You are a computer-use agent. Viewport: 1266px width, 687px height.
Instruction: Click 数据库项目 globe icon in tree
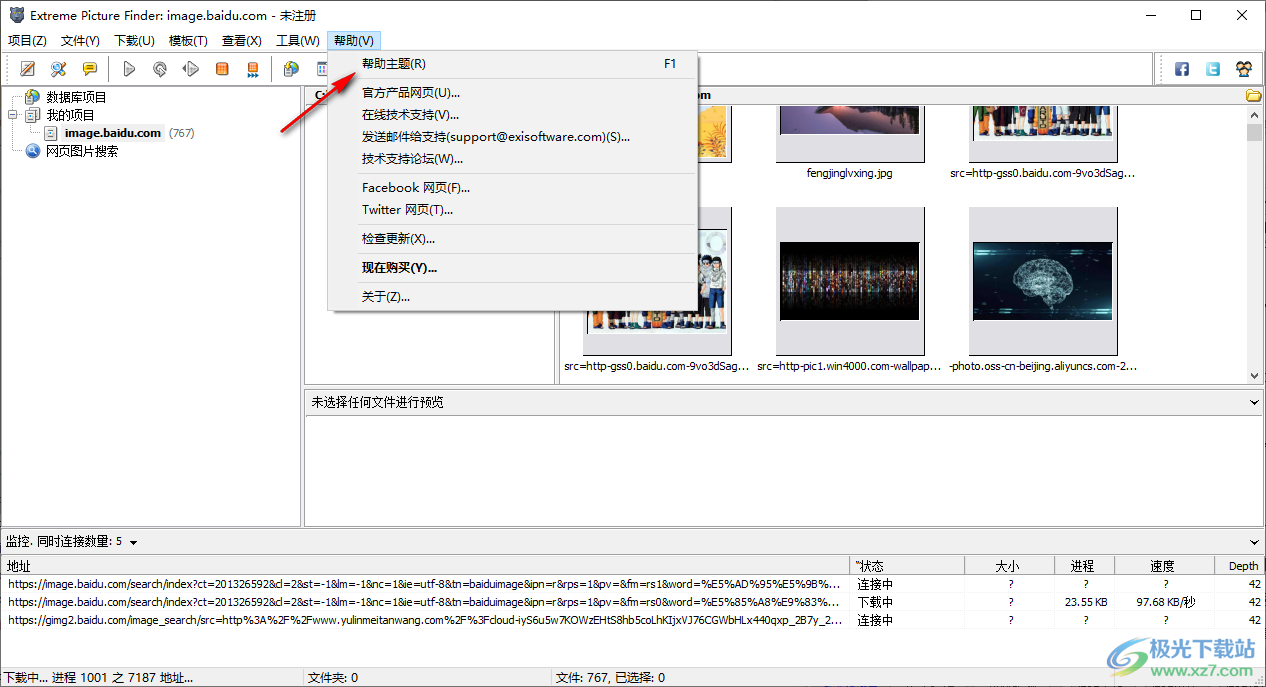[x=32, y=97]
